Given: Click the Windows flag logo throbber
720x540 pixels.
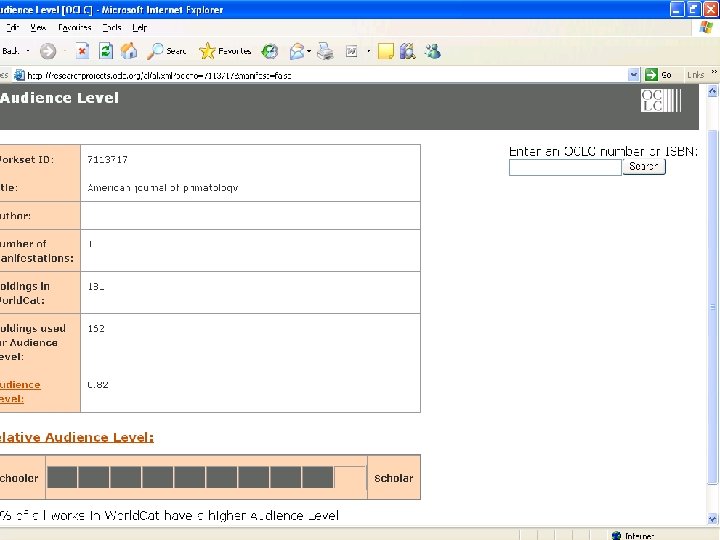Looking at the screenshot, I should click(706, 28).
